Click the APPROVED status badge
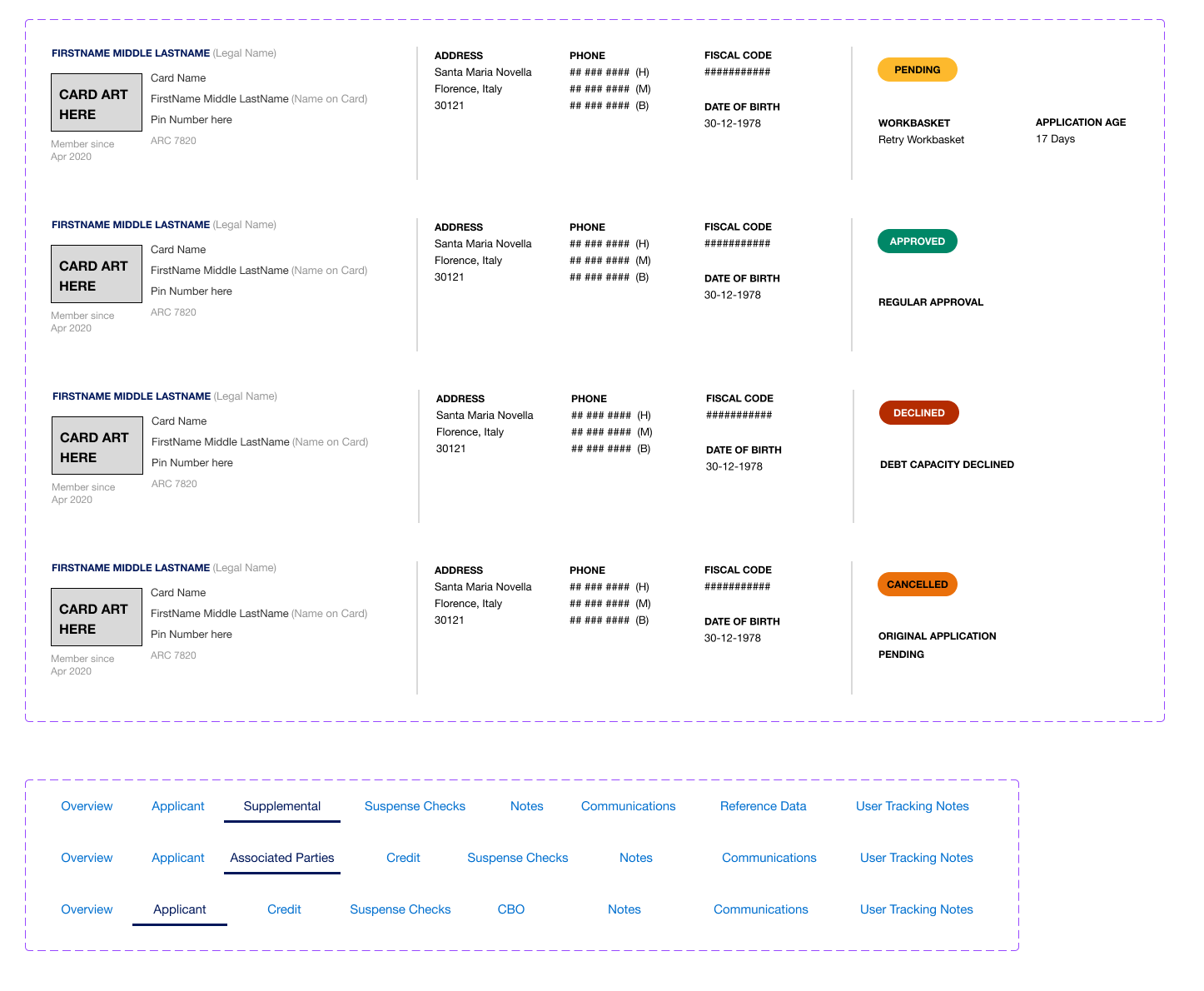Image resolution: width=1204 pixels, height=991 pixels. (917, 241)
